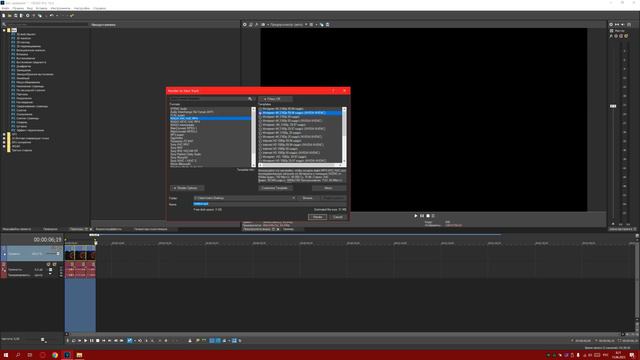Toggle favorite star for HD 1080p 50 template
Viewport: 640px width, 360px height.
tap(260, 149)
